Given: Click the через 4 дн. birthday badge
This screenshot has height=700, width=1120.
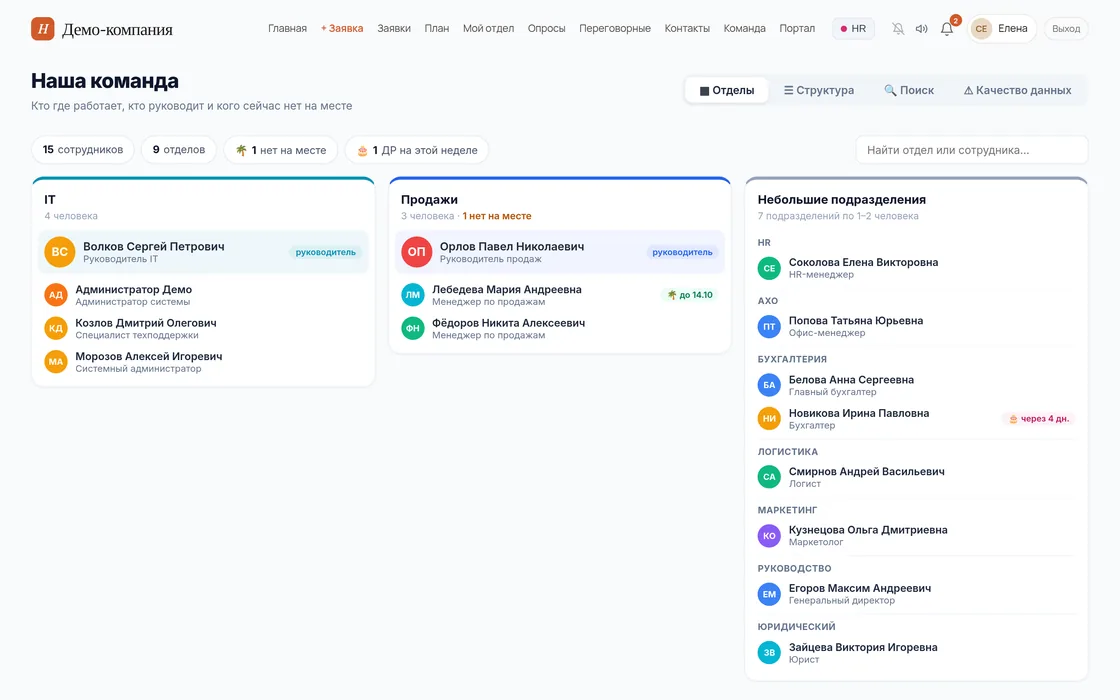Looking at the screenshot, I should pos(1039,419).
